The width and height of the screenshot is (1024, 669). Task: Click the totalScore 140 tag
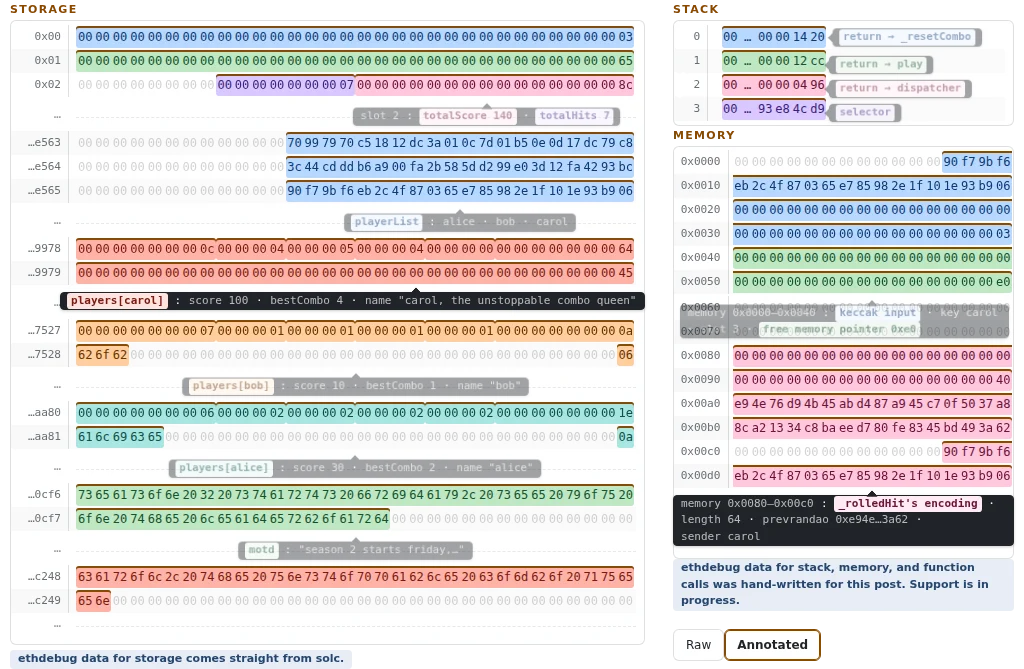click(467, 116)
